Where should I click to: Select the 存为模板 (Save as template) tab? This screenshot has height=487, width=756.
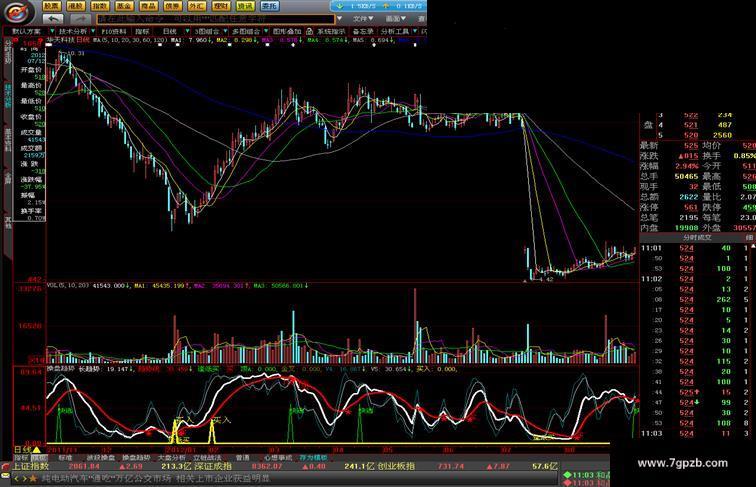pos(314,458)
